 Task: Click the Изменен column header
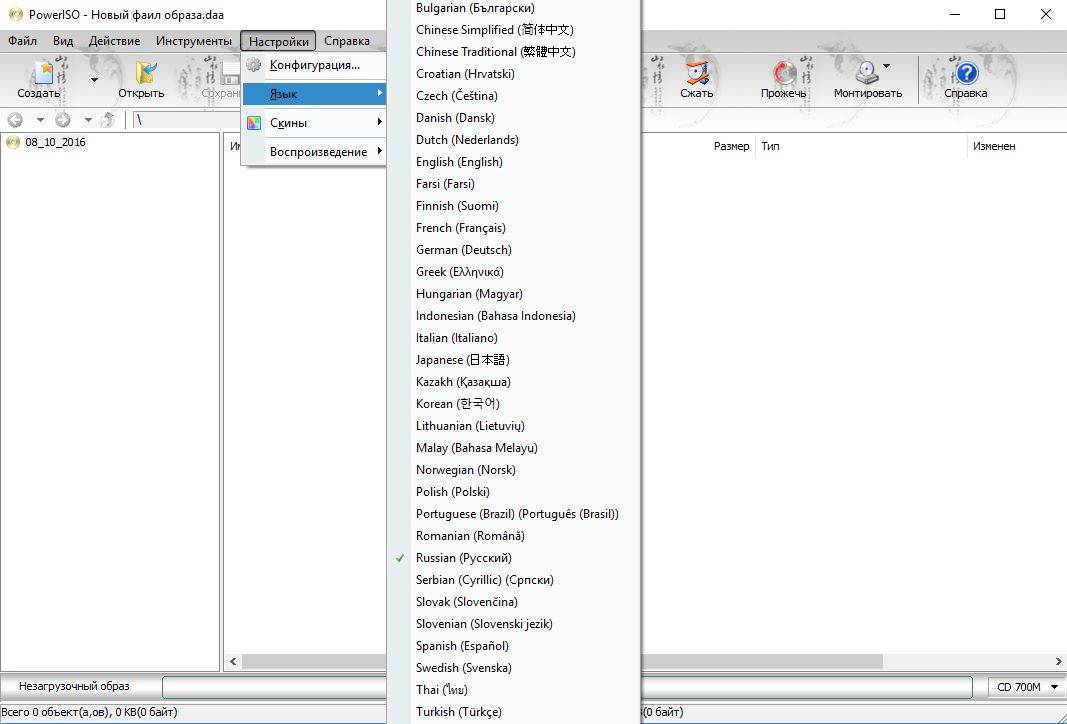click(994, 146)
